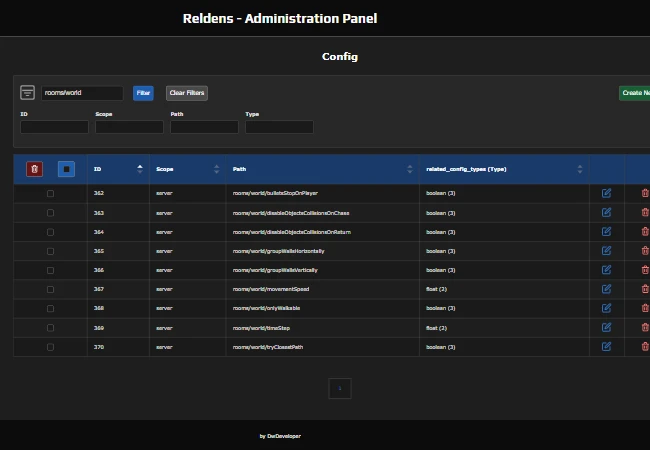Screen dimensions: 650x450
Task: Delete row 368 using its trash icon
Action: 645,308
